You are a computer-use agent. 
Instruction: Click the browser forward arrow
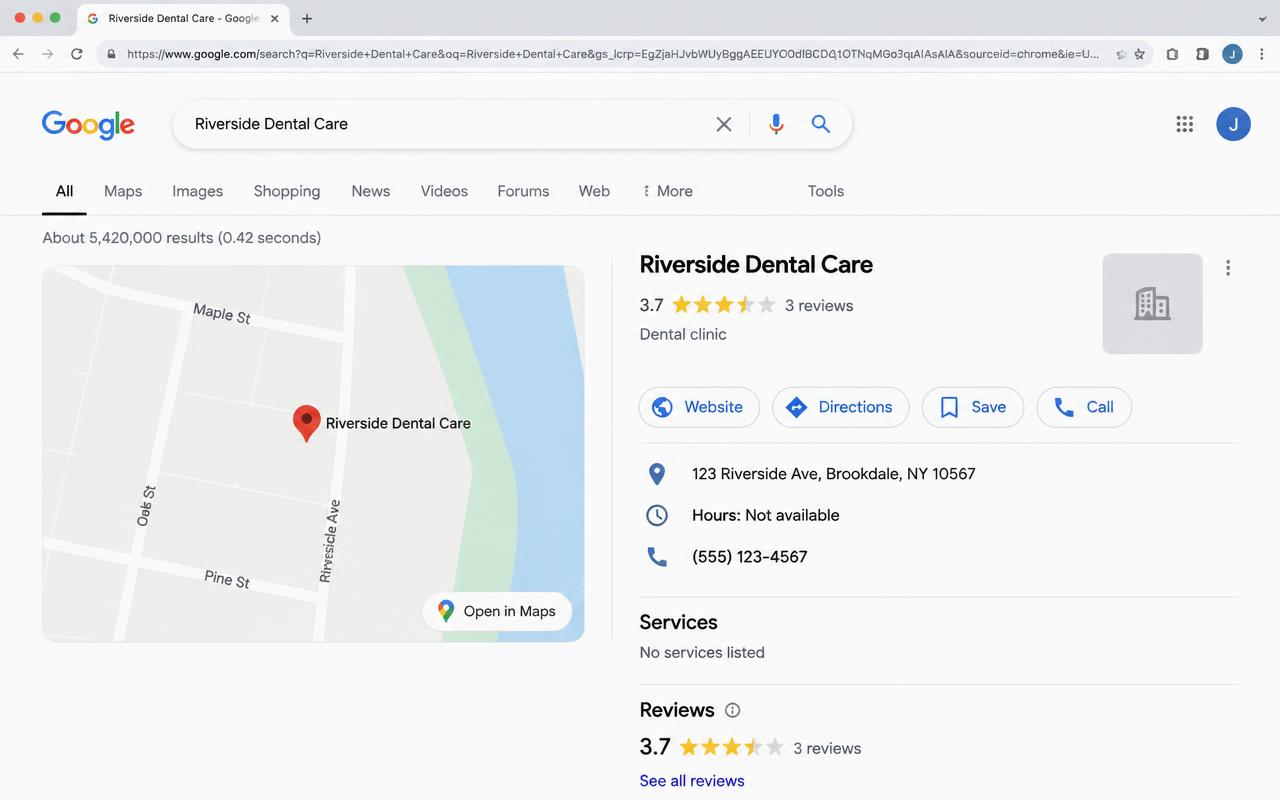click(x=47, y=54)
